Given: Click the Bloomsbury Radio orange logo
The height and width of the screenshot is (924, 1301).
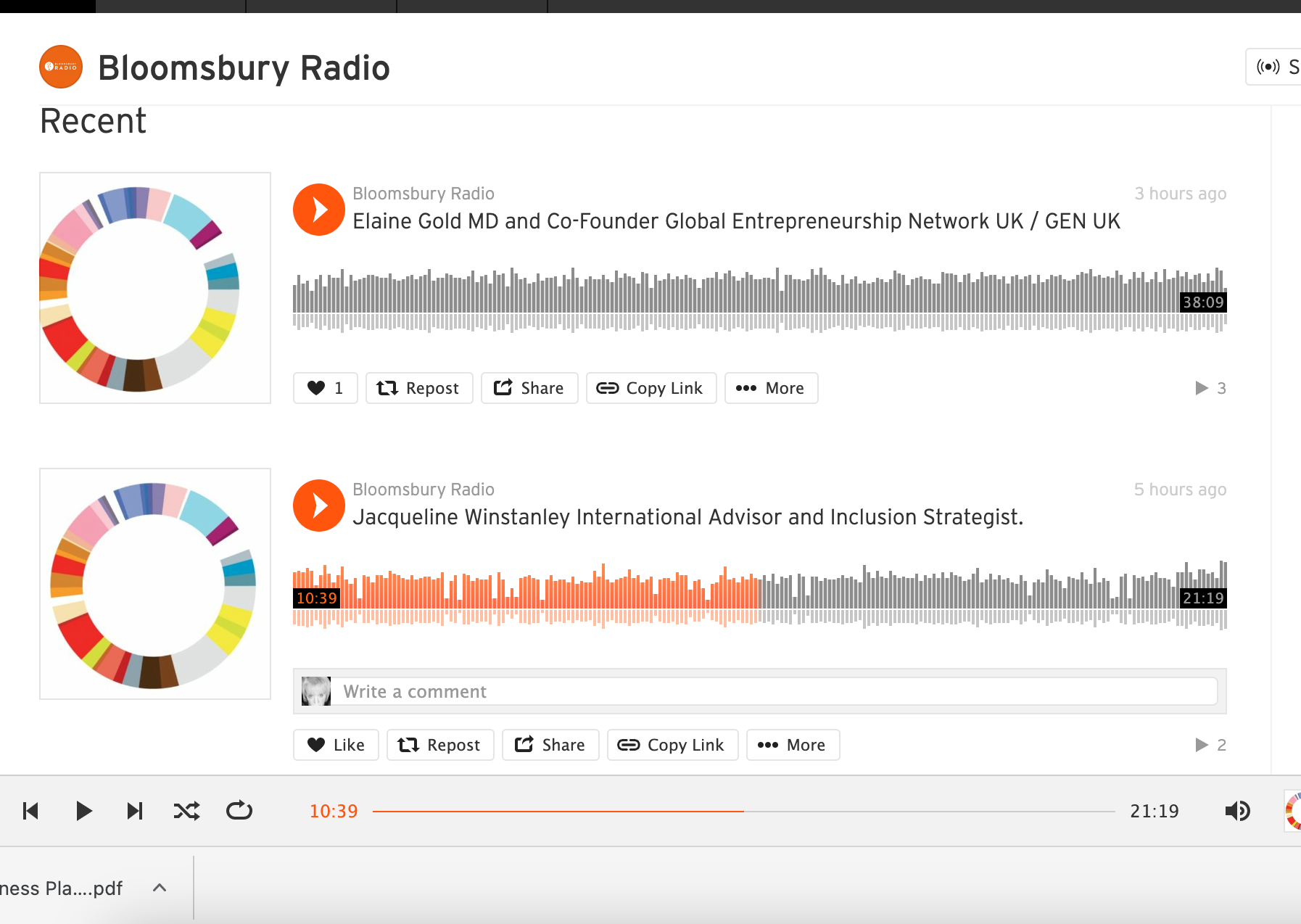Looking at the screenshot, I should tap(61, 67).
